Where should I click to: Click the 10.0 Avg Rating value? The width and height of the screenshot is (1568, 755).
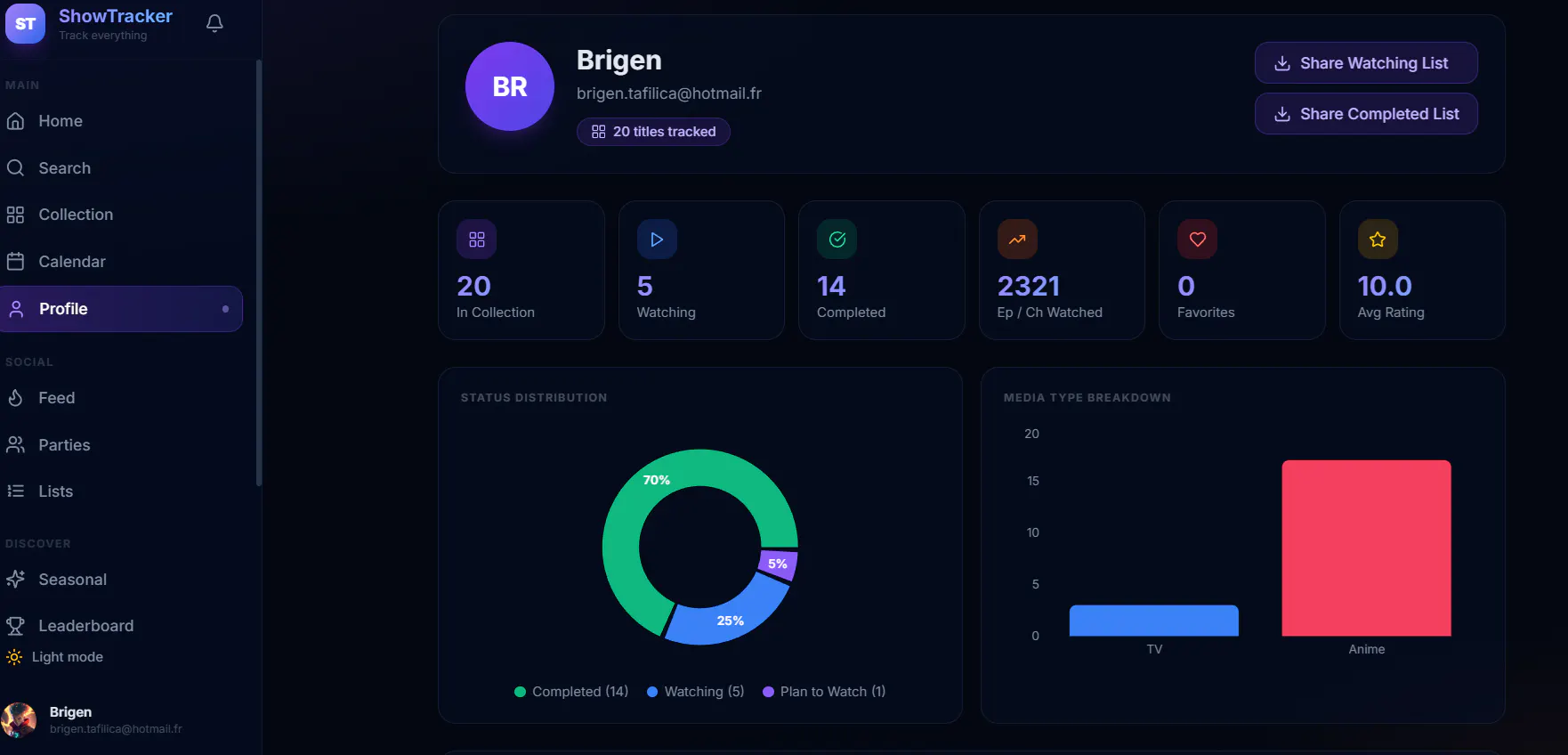1385,286
